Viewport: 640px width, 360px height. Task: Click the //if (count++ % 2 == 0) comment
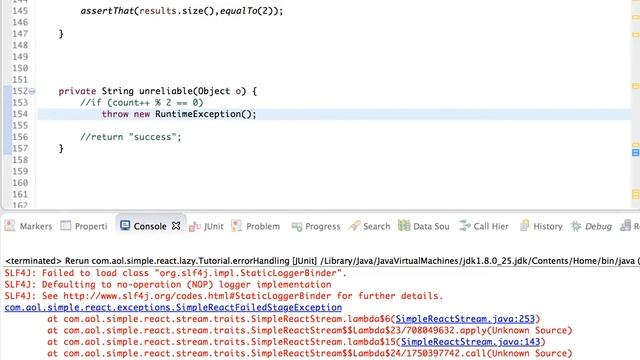(142, 103)
